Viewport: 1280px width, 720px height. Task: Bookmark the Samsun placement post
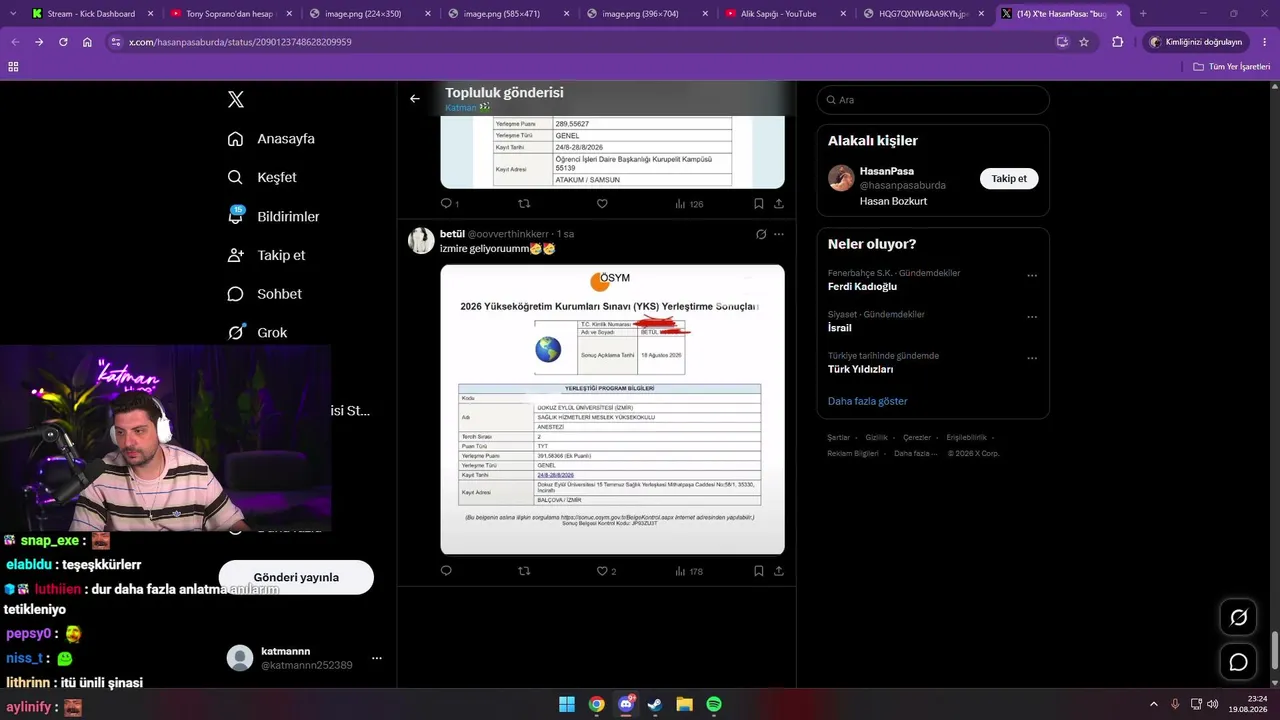tap(759, 203)
